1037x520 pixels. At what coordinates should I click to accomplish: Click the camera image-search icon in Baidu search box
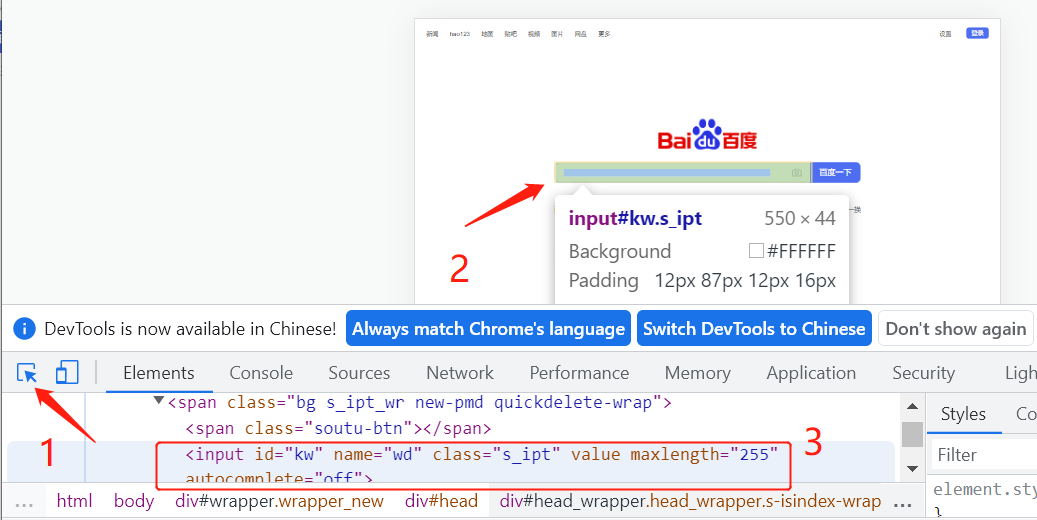(x=797, y=173)
